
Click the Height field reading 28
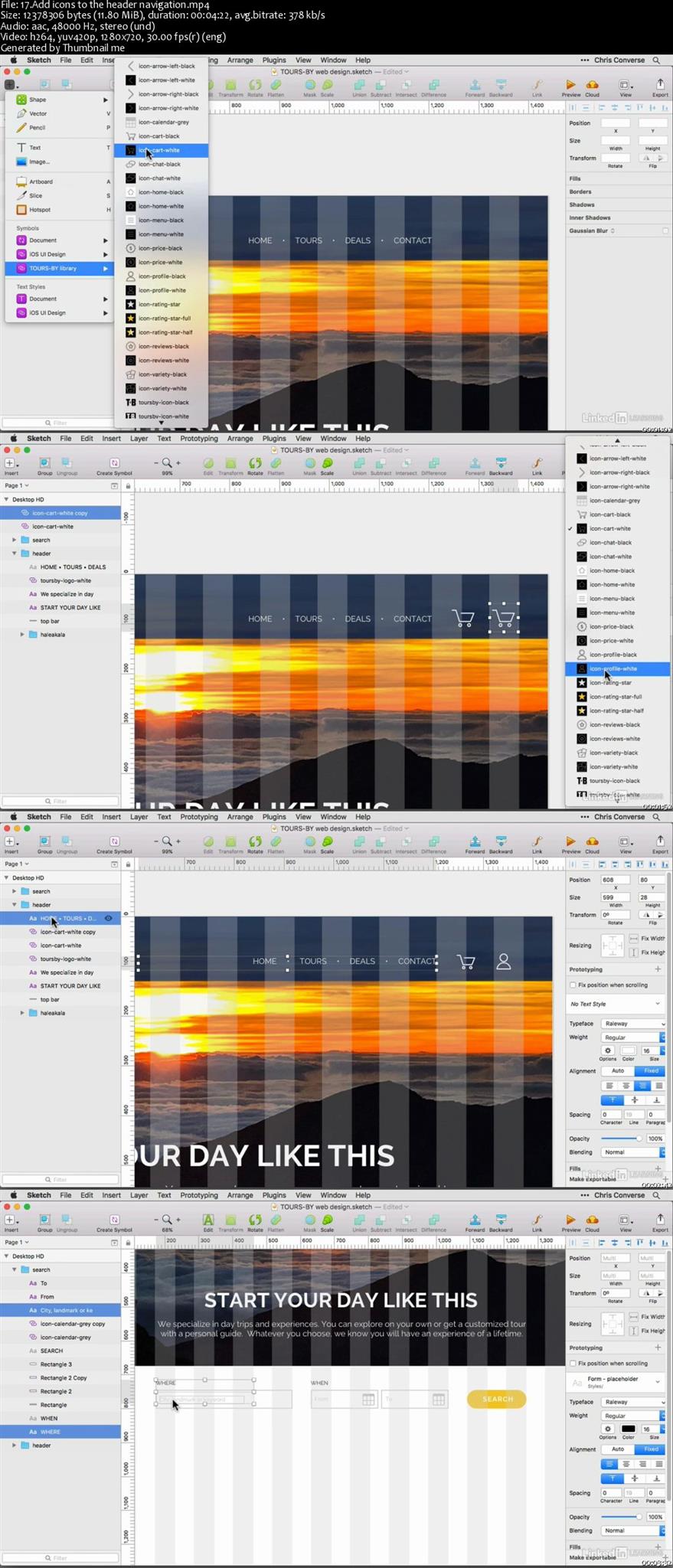point(652,897)
